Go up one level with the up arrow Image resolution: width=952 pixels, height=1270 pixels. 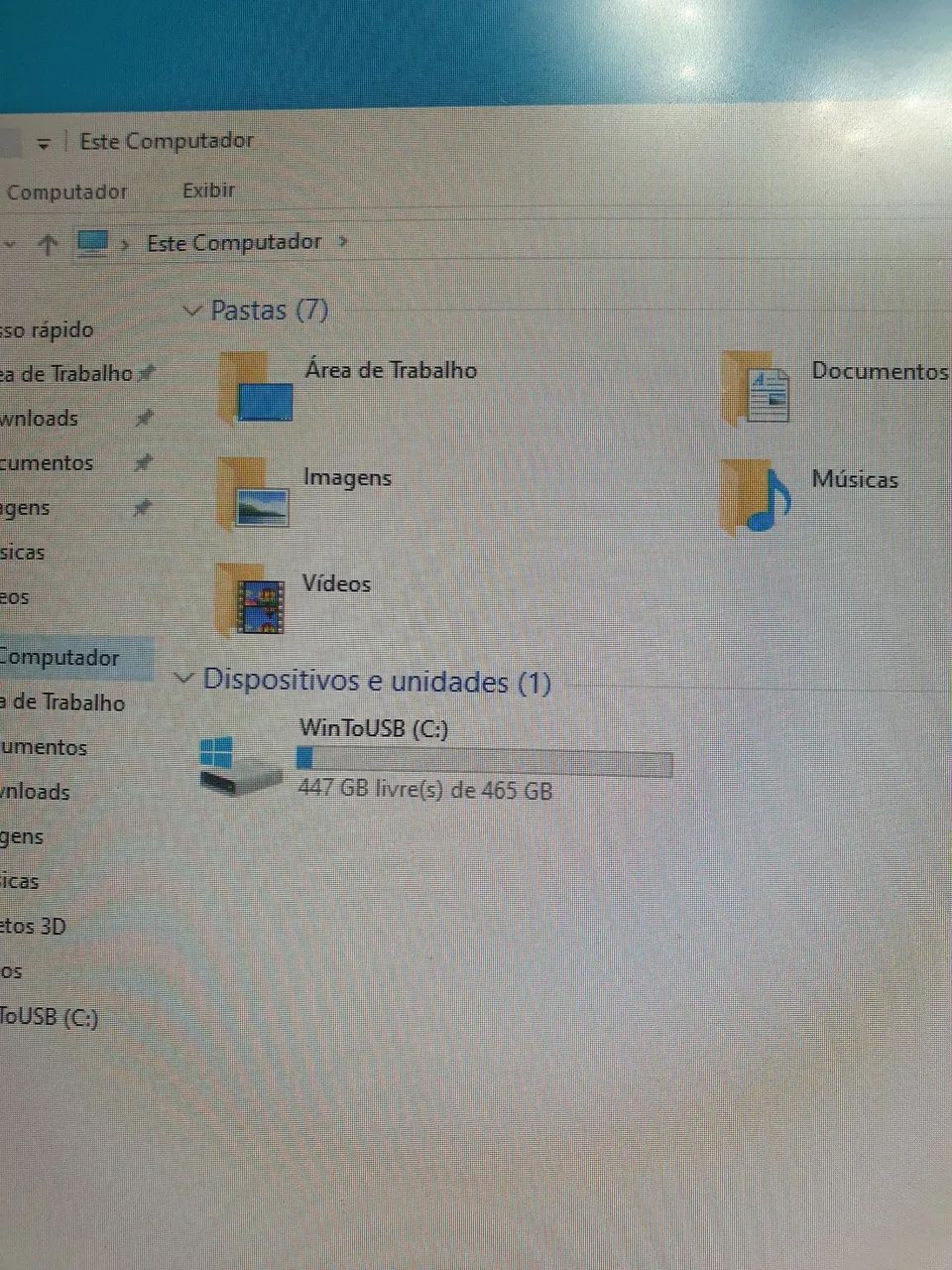point(48,244)
